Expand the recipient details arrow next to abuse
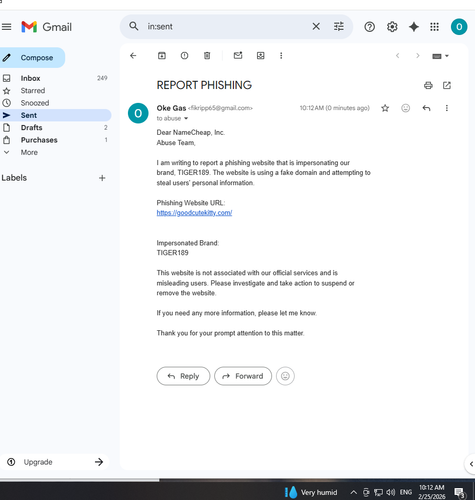The width and height of the screenshot is (475, 500). tap(186, 118)
